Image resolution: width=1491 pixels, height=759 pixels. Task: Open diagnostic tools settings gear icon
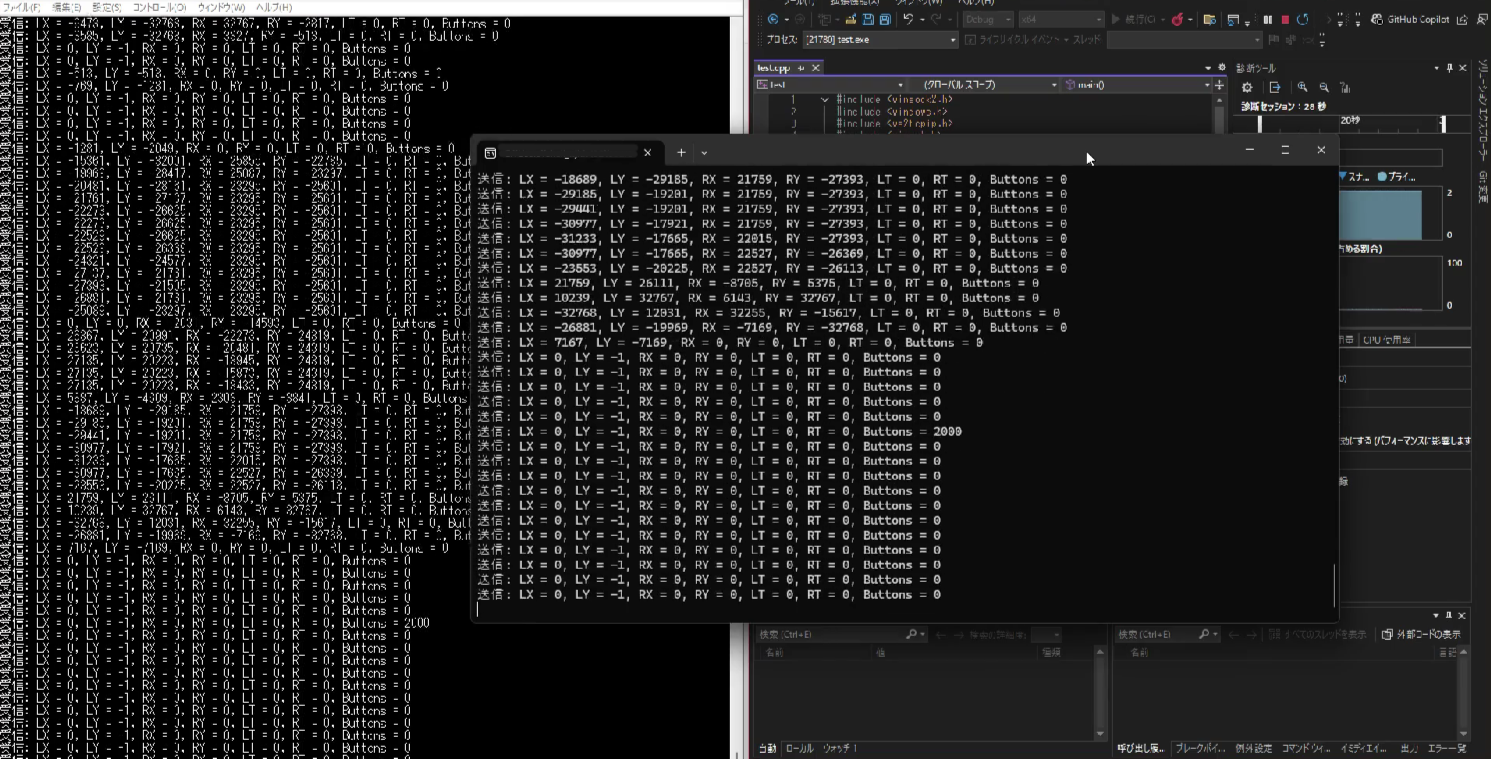(x=1247, y=88)
